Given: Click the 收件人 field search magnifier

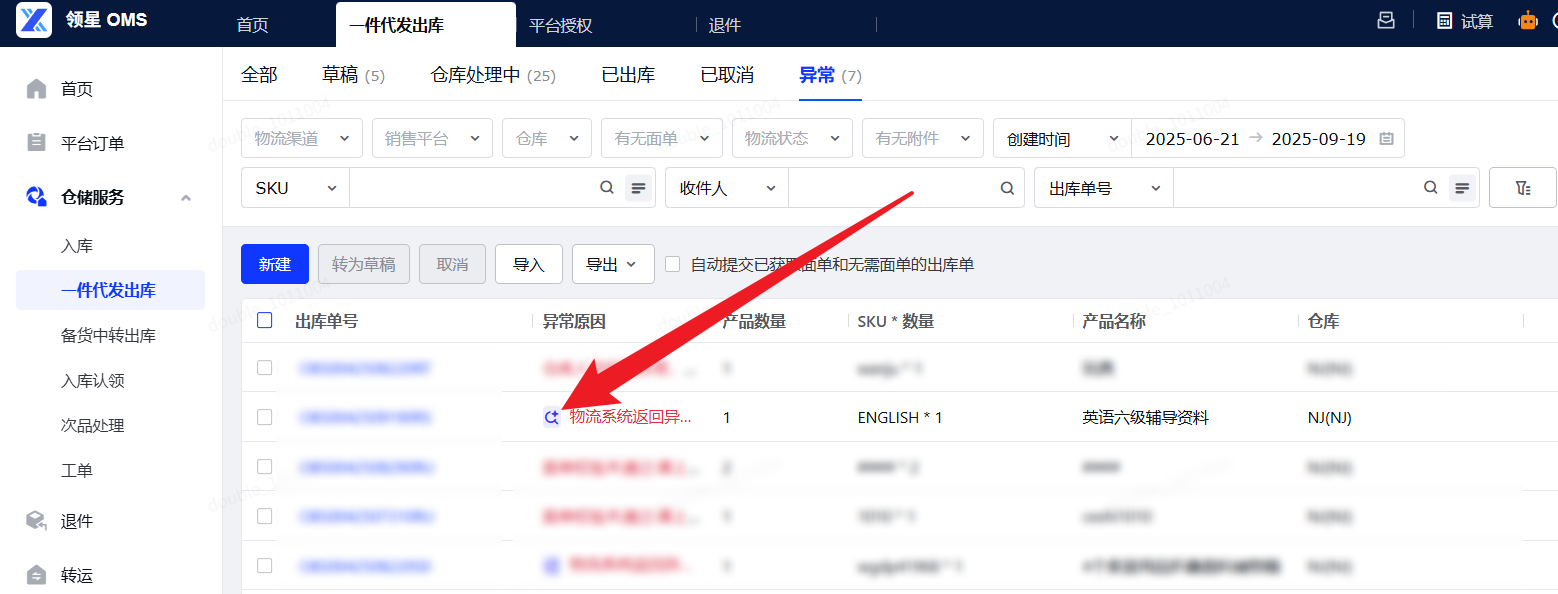Looking at the screenshot, I should 1008,188.
